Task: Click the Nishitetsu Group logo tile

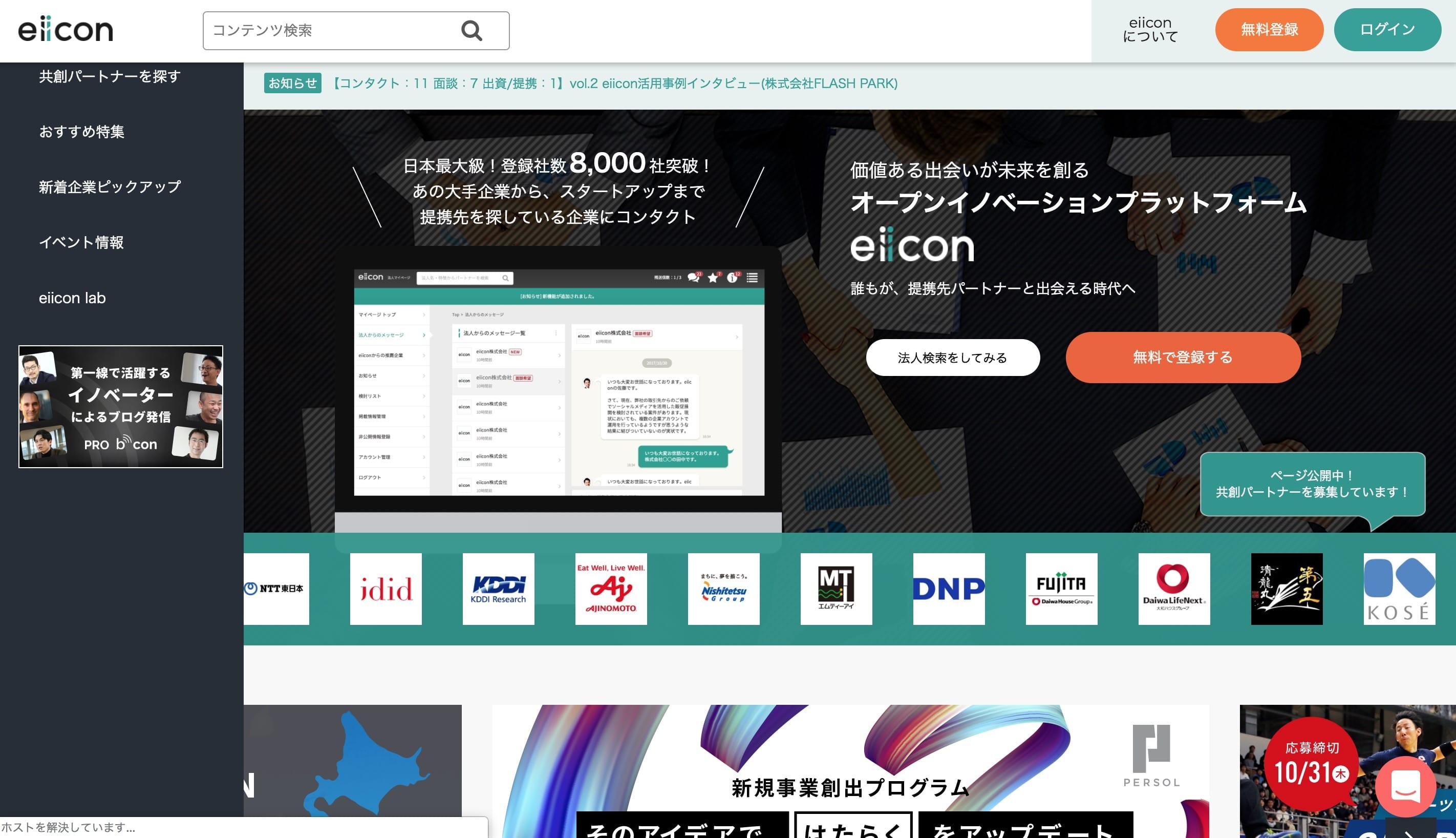Action: click(724, 589)
